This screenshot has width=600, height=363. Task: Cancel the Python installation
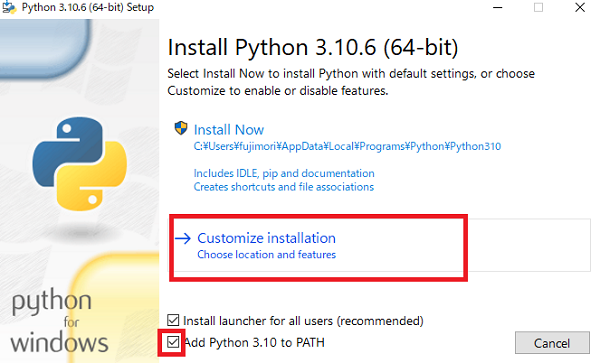552,343
